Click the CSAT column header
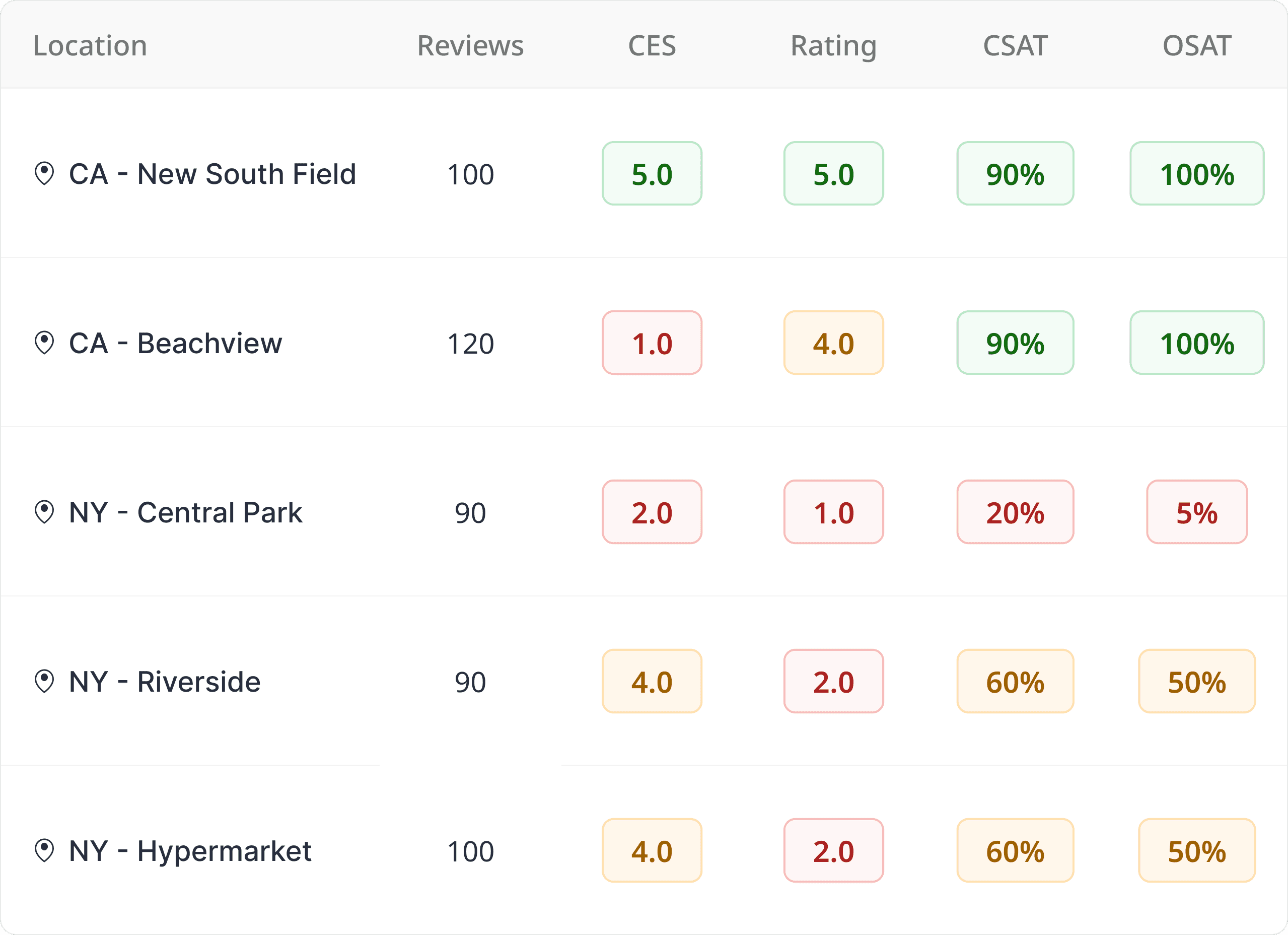 click(x=1015, y=45)
